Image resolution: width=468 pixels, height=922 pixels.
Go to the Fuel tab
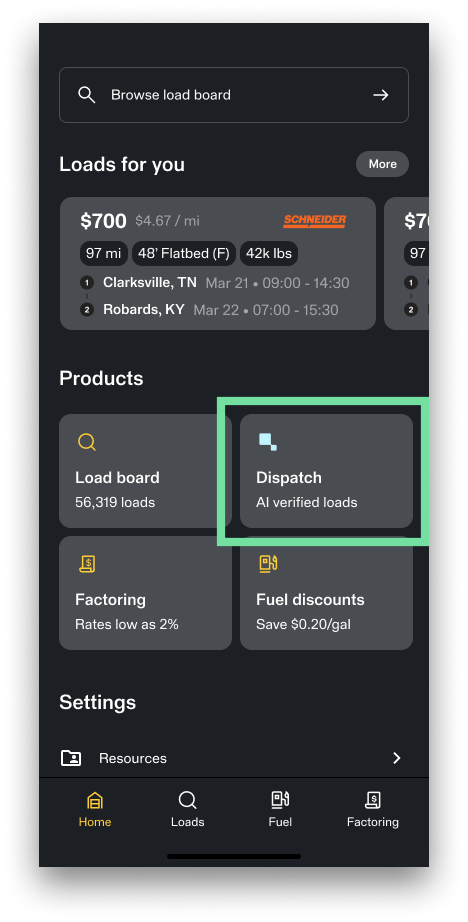click(x=280, y=810)
